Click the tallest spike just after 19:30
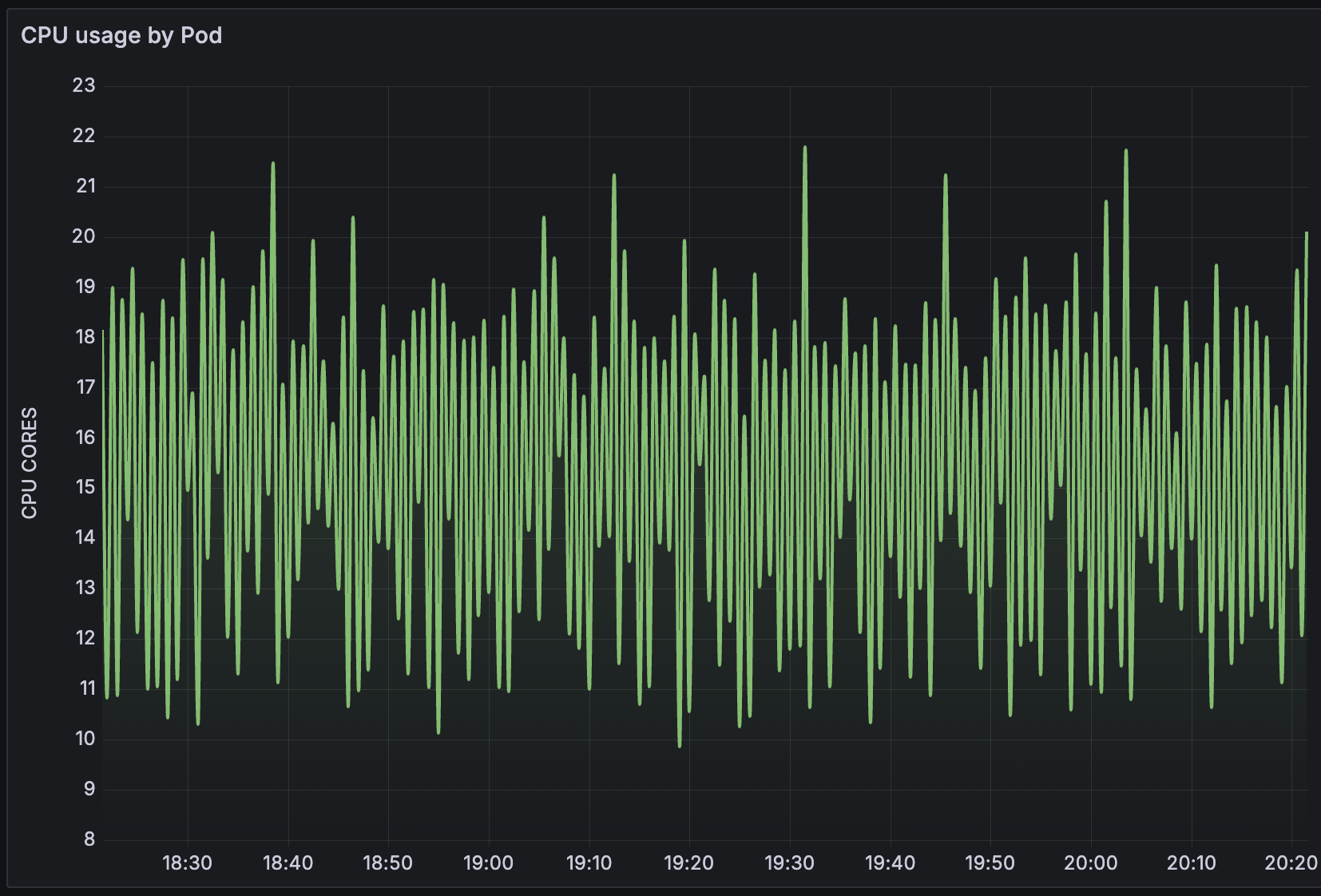This screenshot has height=896, width=1321. click(805, 148)
